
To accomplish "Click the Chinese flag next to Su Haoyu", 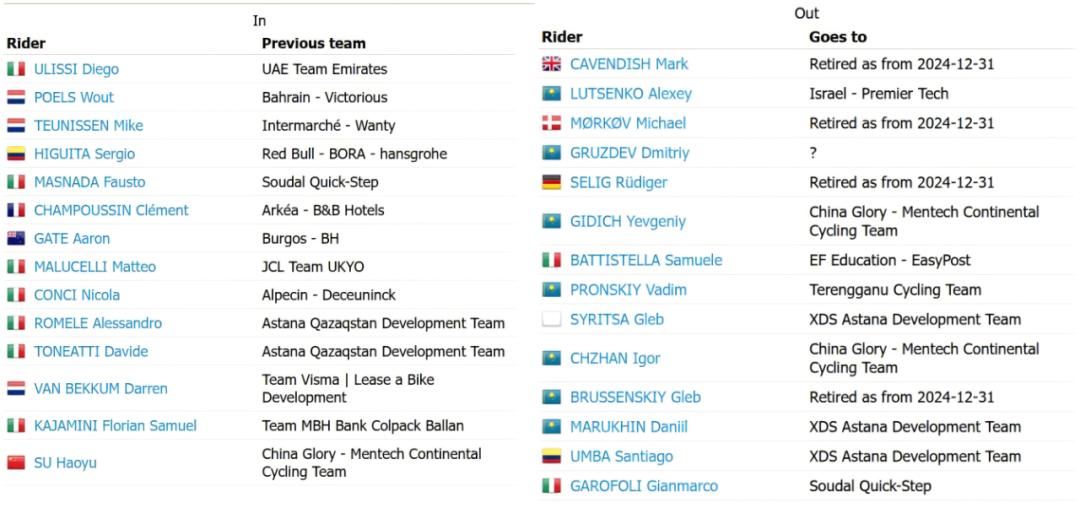I will [16, 463].
